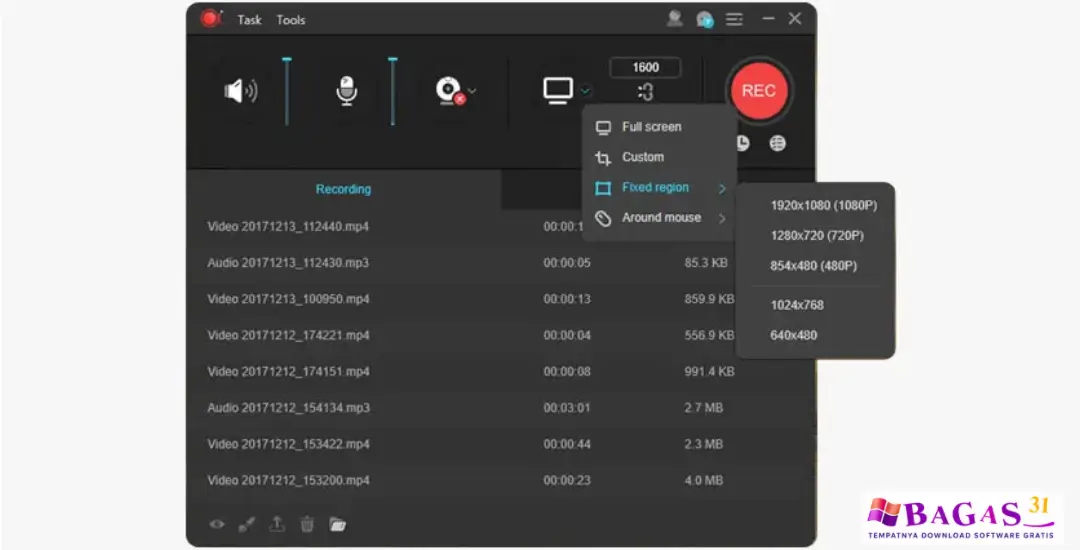Minimize the recorder window
Screen dimensions: 1080x550
click(768, 19)
